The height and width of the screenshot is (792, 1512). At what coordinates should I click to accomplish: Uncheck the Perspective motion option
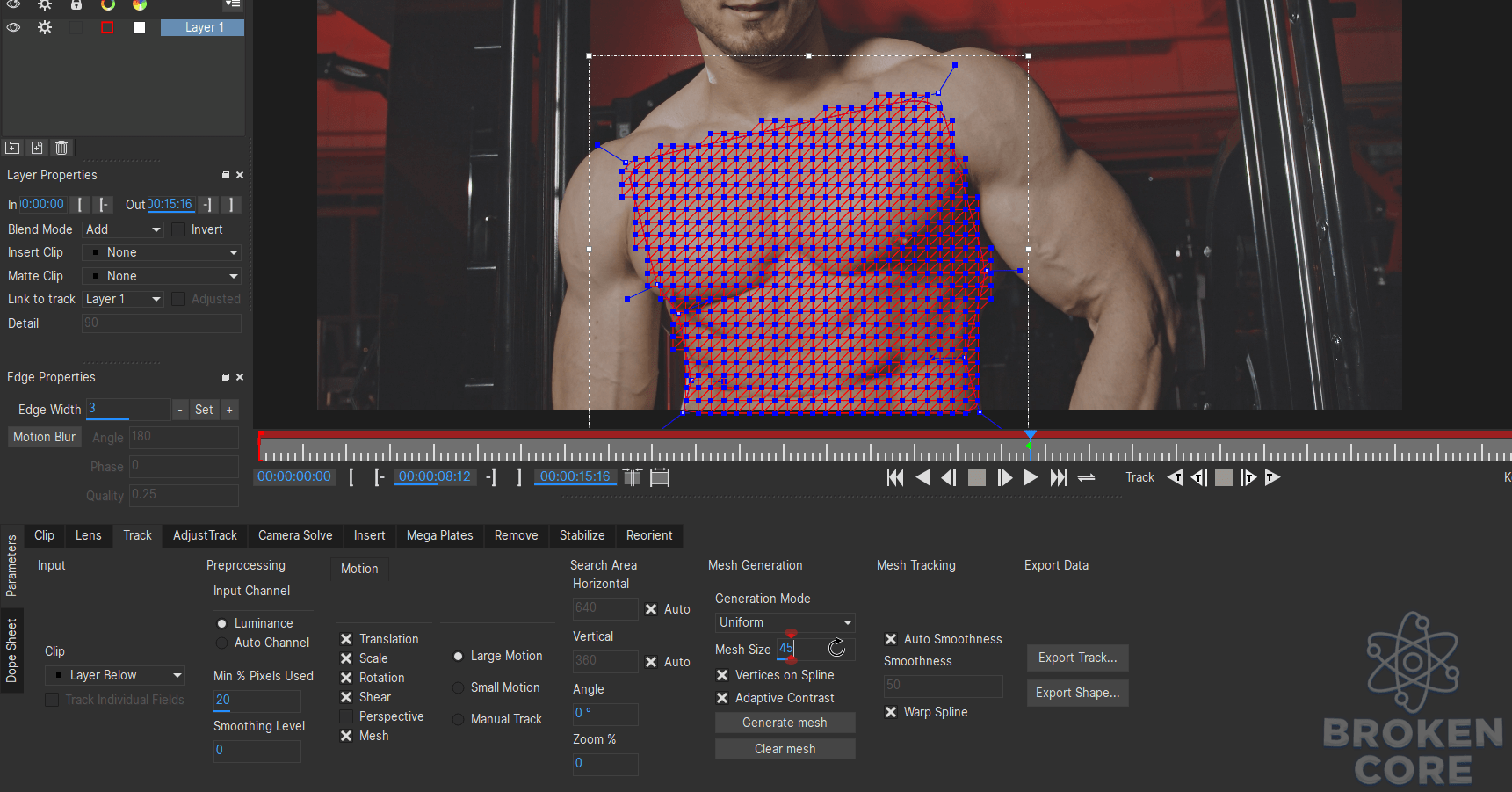point(346,716)
